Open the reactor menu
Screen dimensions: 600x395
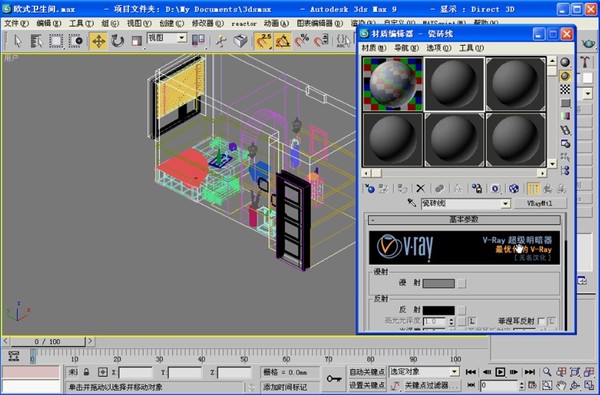tap(244, 23)
